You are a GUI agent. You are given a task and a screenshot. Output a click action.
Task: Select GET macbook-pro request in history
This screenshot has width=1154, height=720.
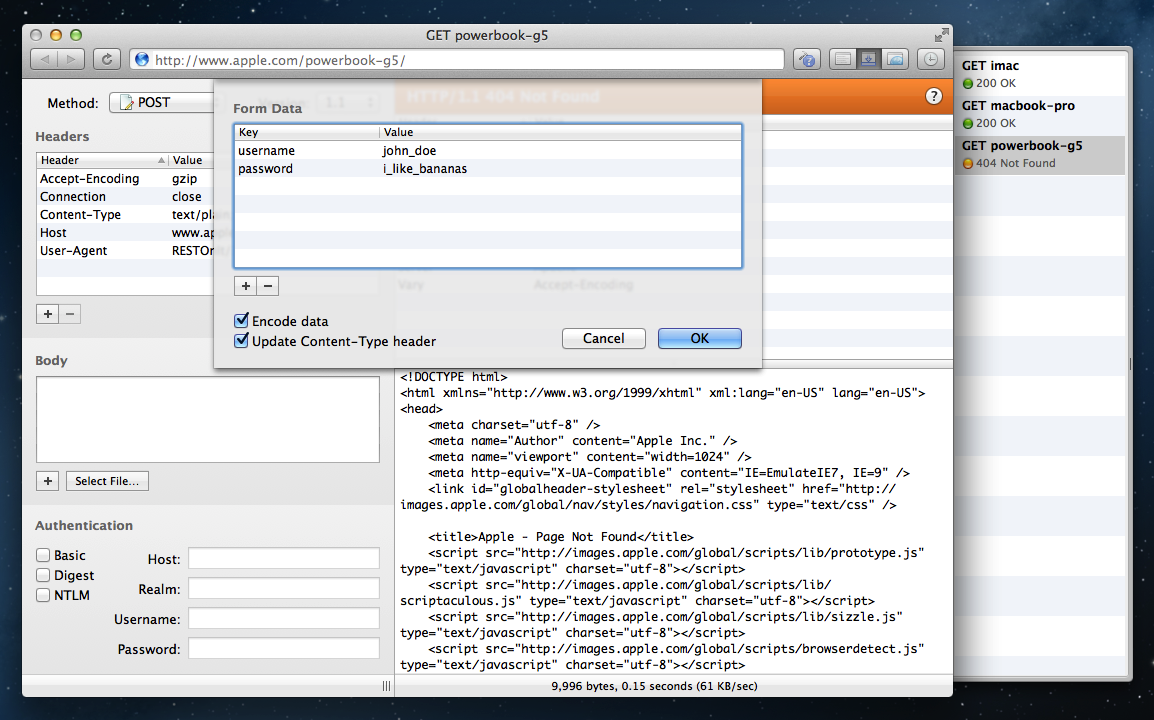coord(1040,114)
